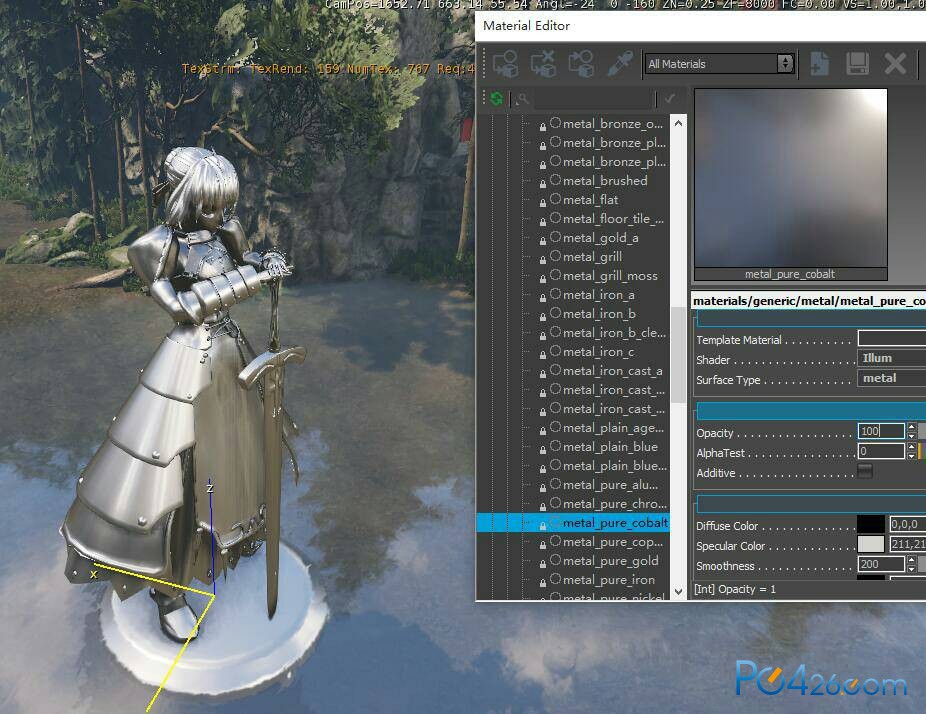The image size is (926, 714).
Task: Select metal_iron_a material
Action: (x=598, y=295)
